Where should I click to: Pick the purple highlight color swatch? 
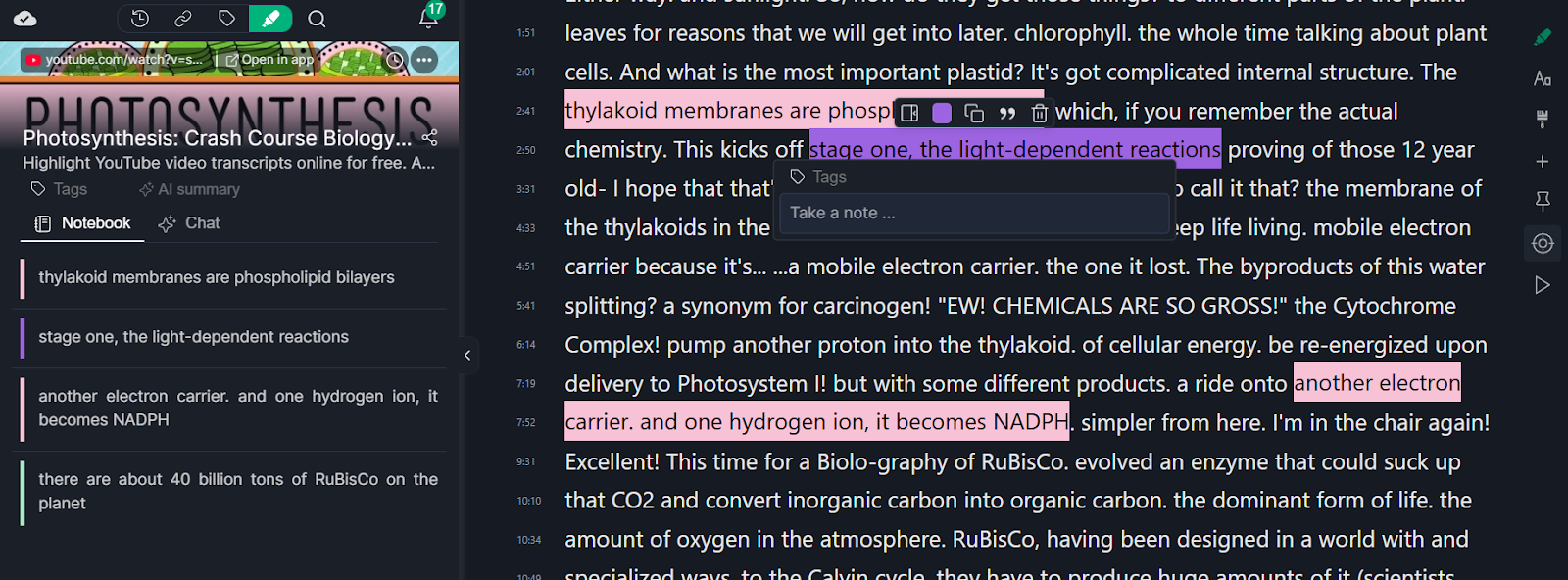click(x=941, y=113)
